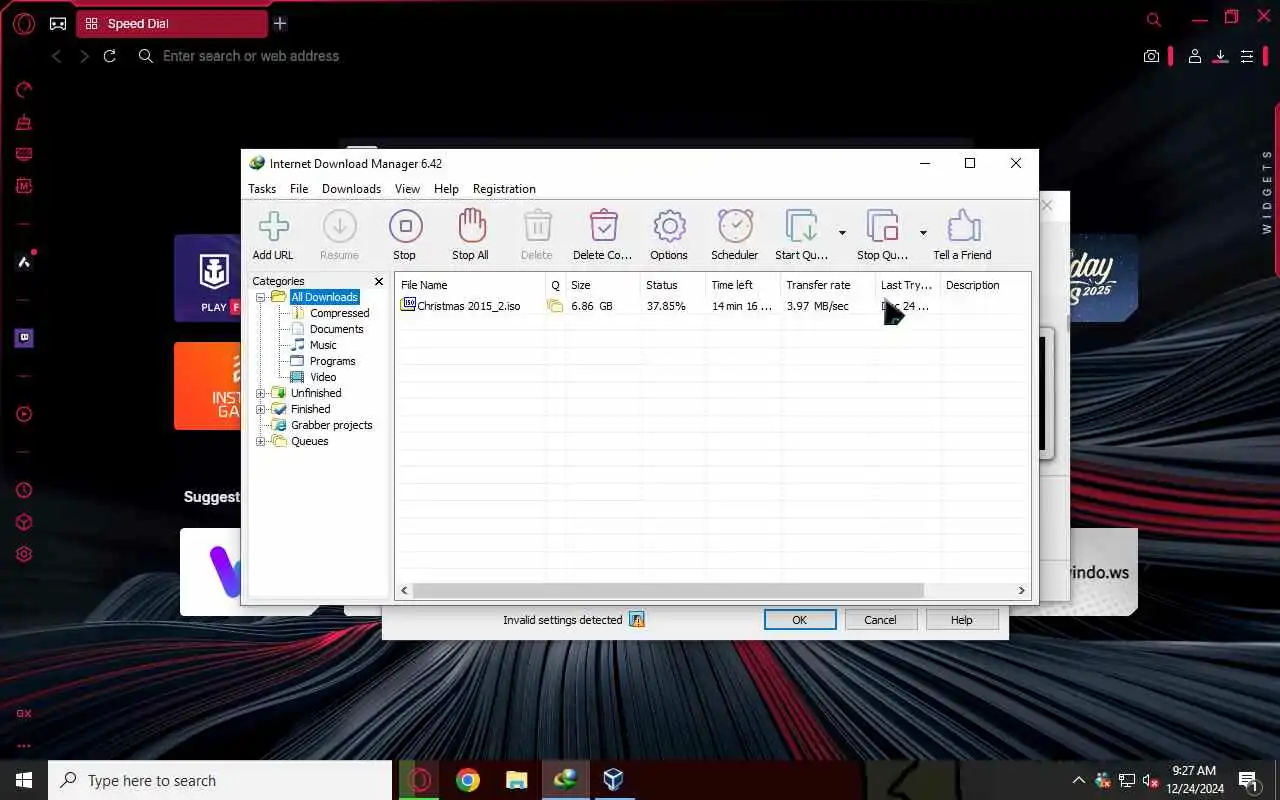Click the dialog Help button
This screenshot has width=1280, height=800.
pyautogui.click(x=961, y=620)
